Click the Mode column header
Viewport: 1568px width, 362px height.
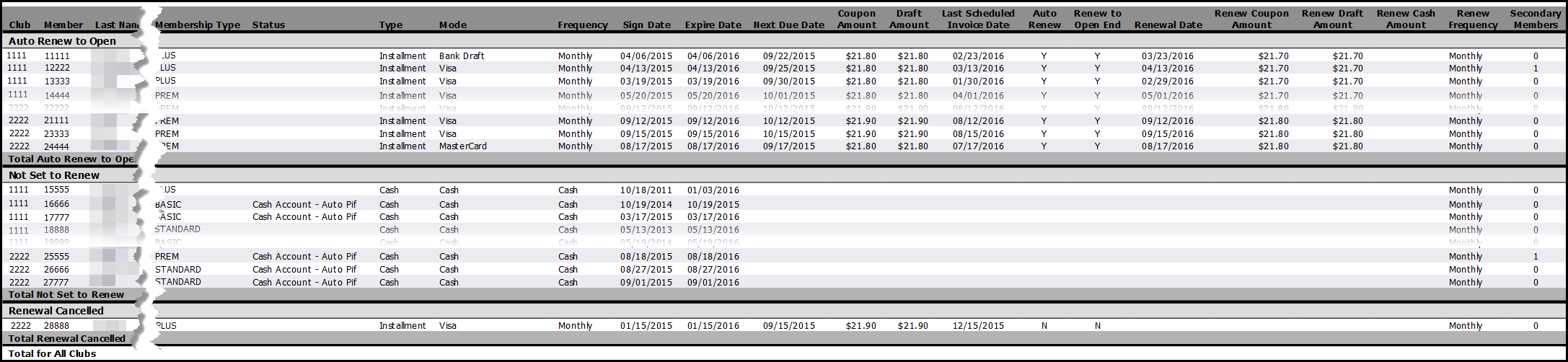coord(452,25)
